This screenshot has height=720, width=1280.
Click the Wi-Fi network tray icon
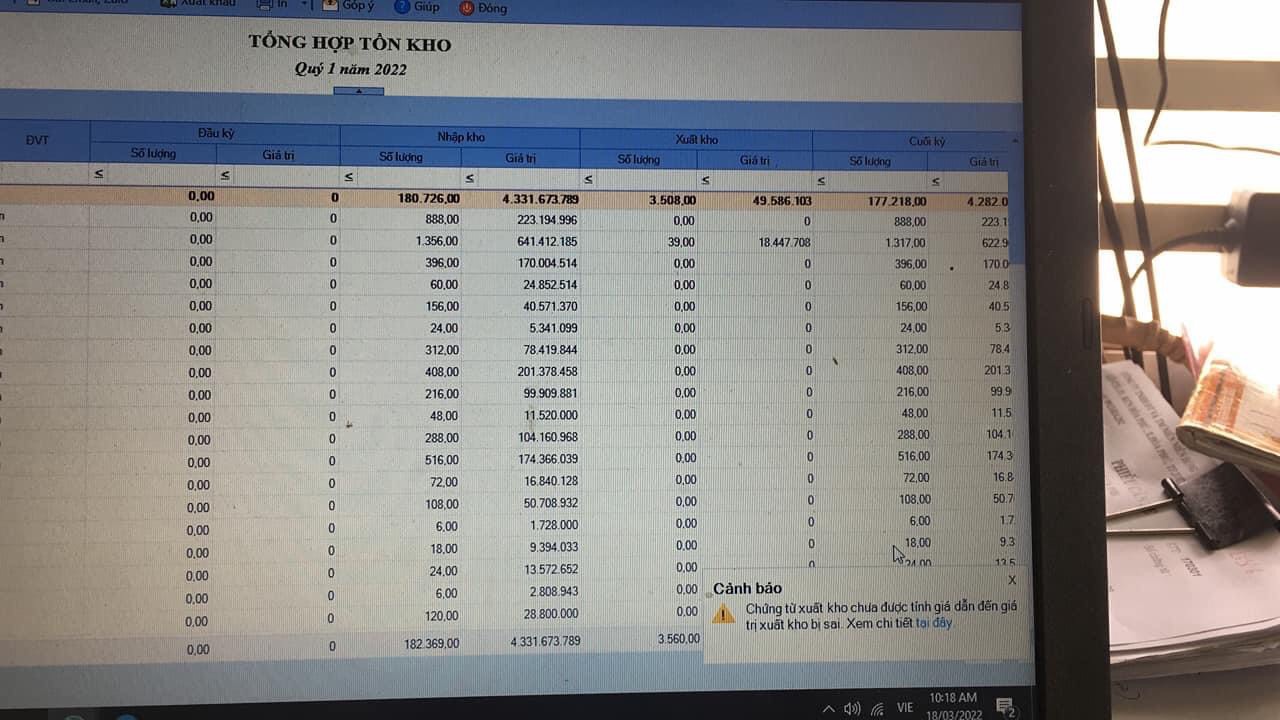click(x=877, y=709)
